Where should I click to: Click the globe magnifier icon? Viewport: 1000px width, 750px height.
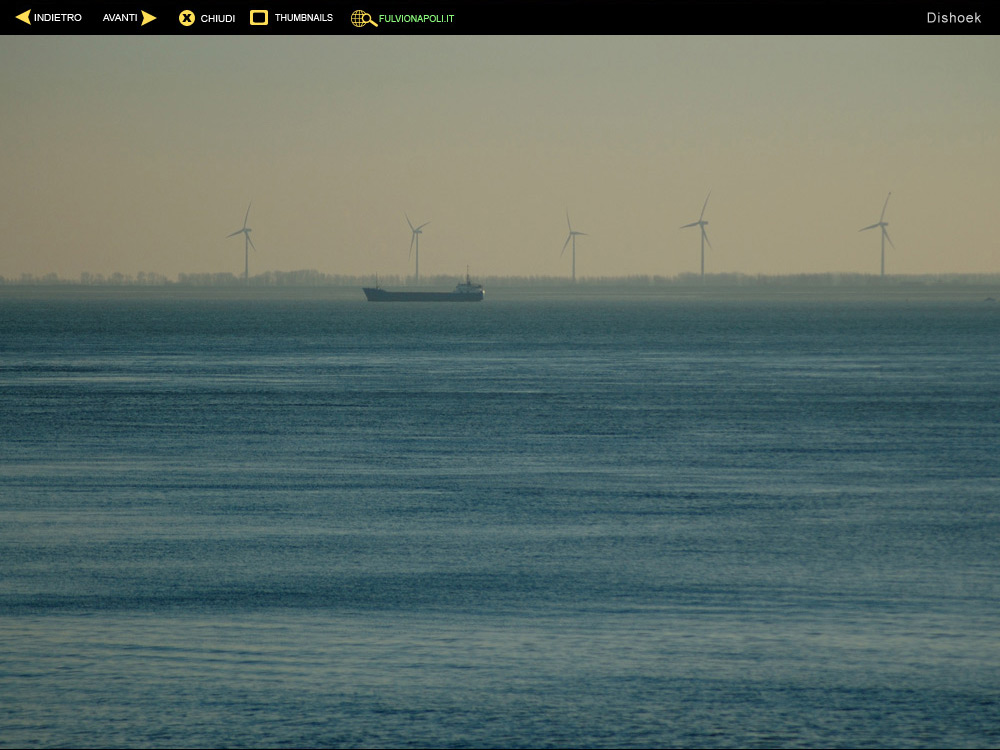coord(364,18)
